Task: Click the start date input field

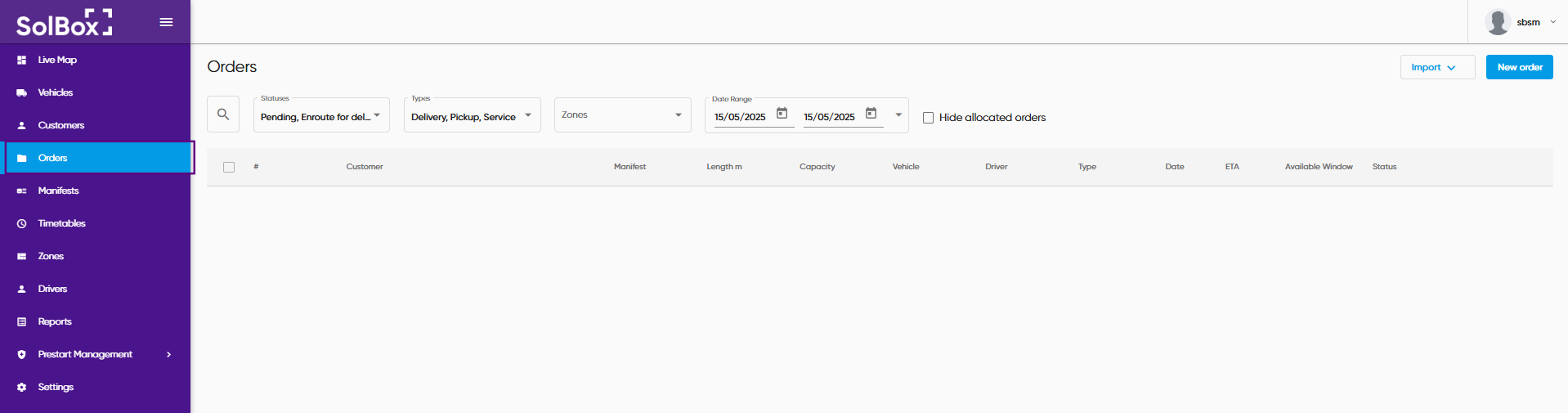Action: pos(741,117)
